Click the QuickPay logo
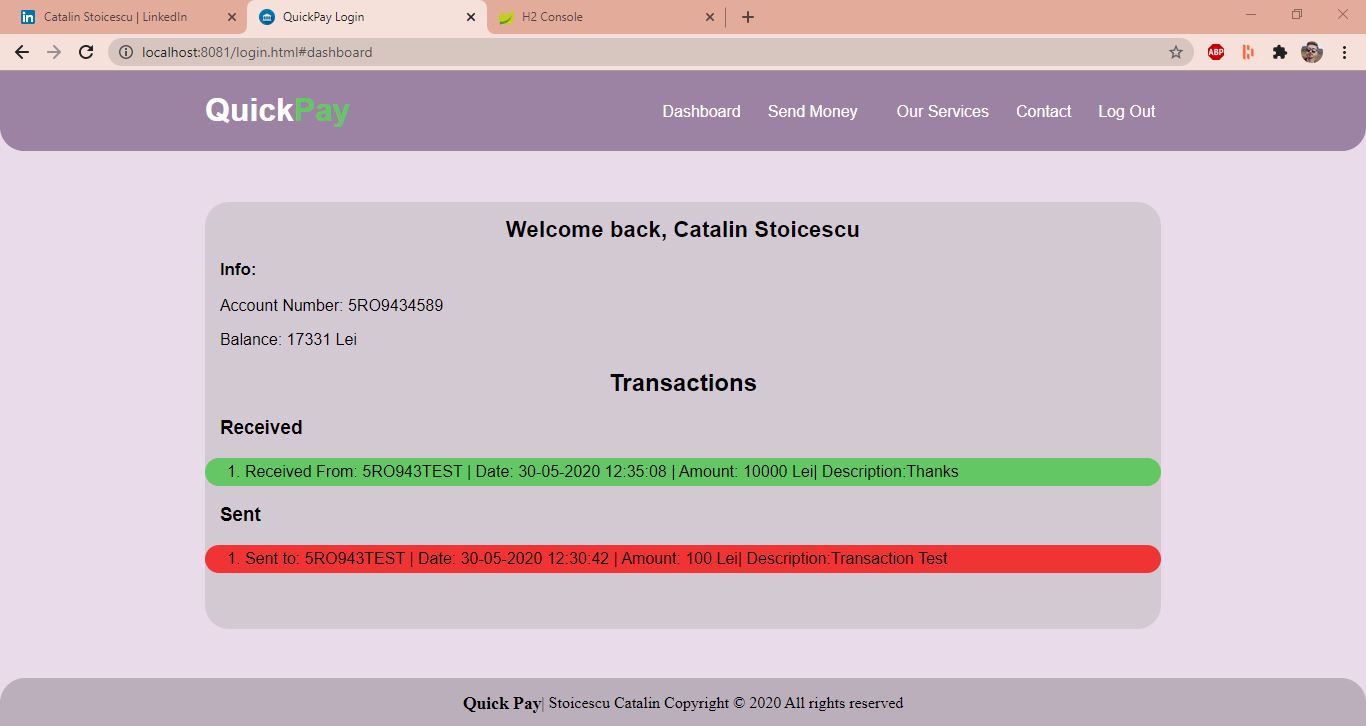This screenshot has height=726, width=1366. pos(277,110)
